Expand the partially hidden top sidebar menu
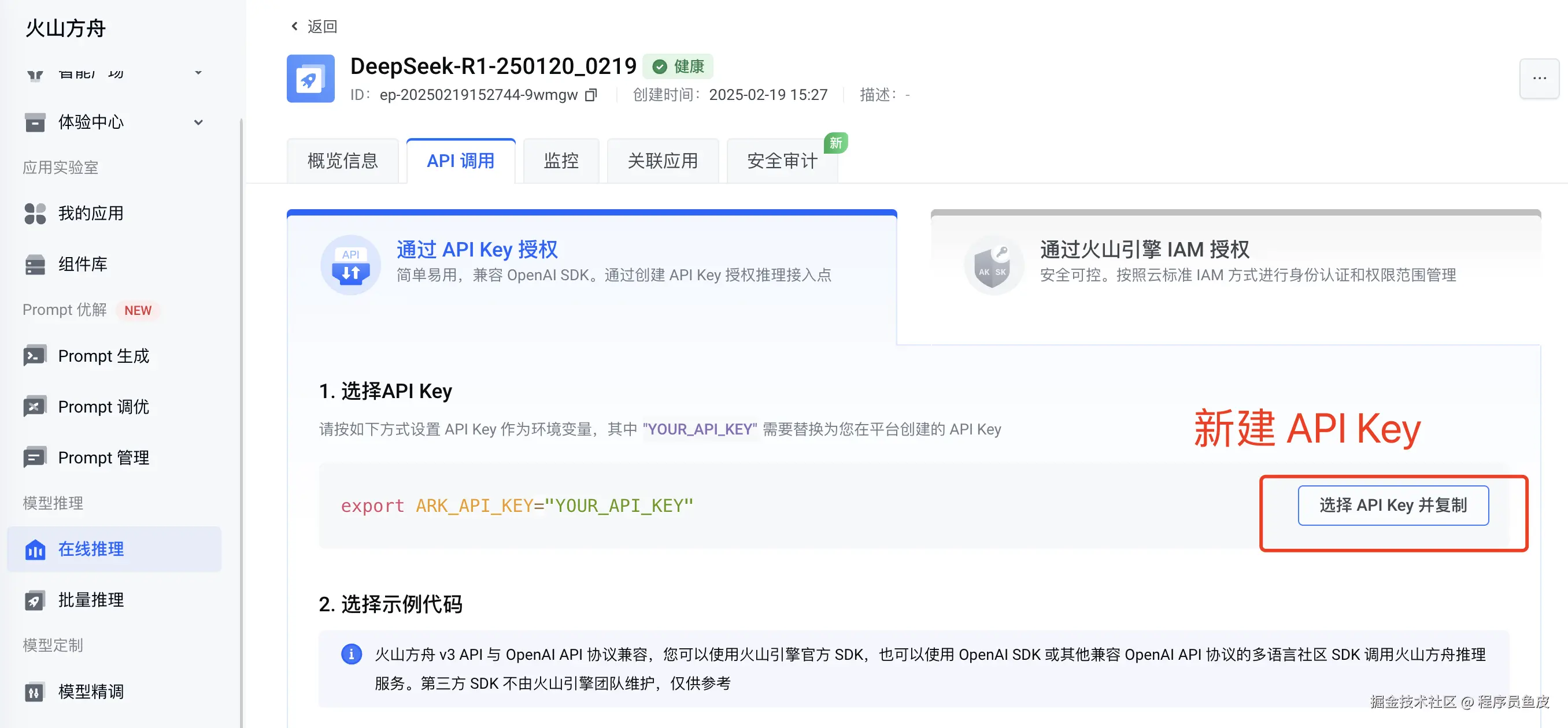This screenshot has height=728, width=1568. (x=198, y=73)
